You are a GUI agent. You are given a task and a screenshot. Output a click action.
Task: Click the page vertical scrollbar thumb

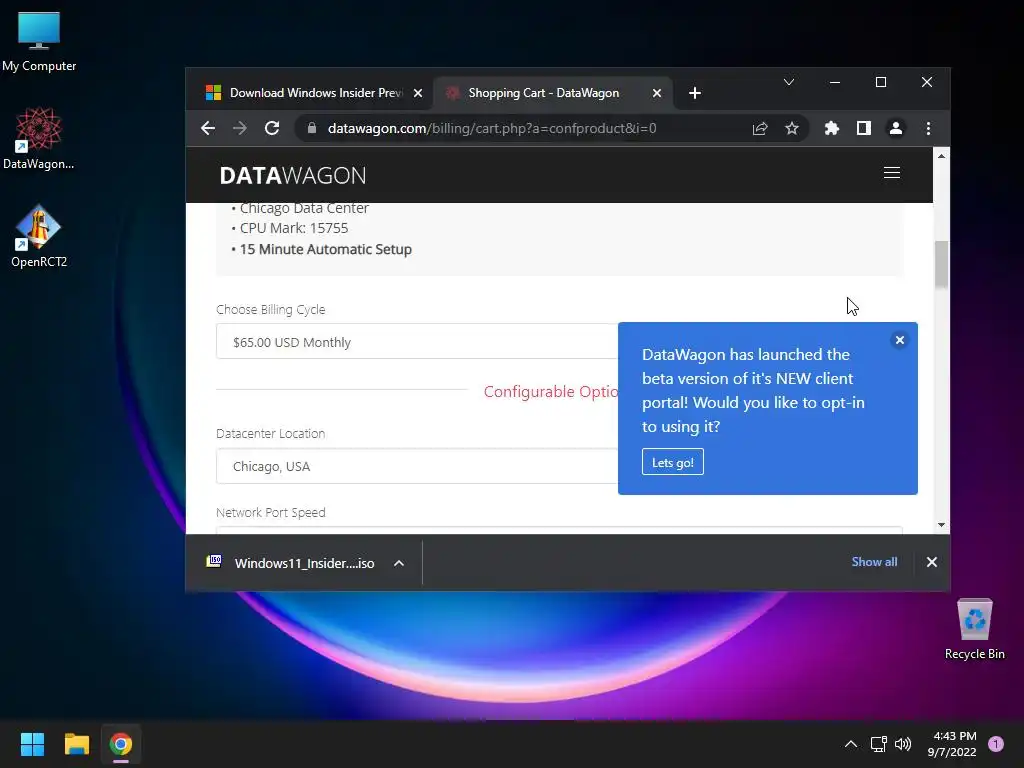(941, 264)
